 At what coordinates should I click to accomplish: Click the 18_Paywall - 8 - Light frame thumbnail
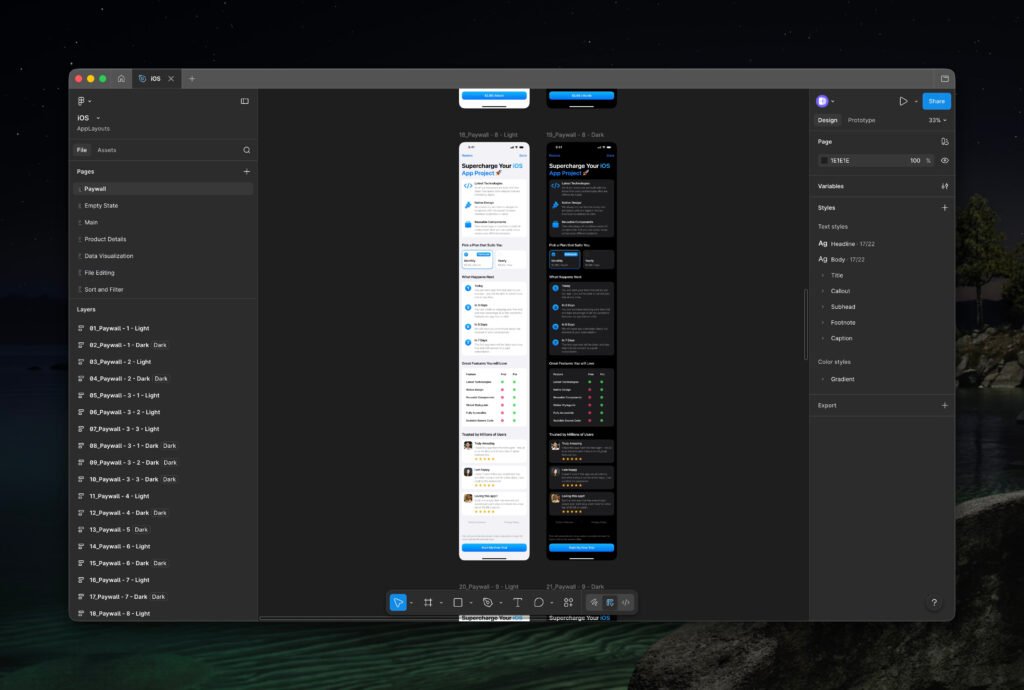coord(494,351)
